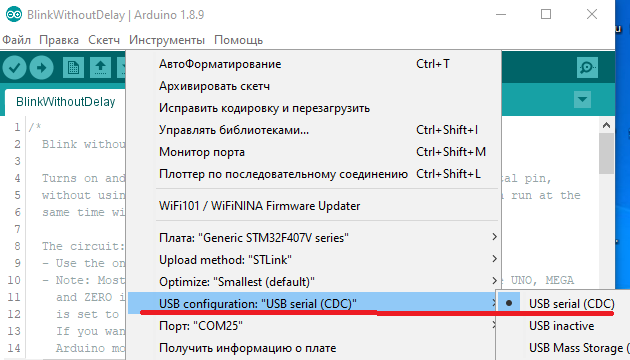Screen dimensions: 630x360
Task: Click the Arduino logo in title bar
Action: pos(14,15)
